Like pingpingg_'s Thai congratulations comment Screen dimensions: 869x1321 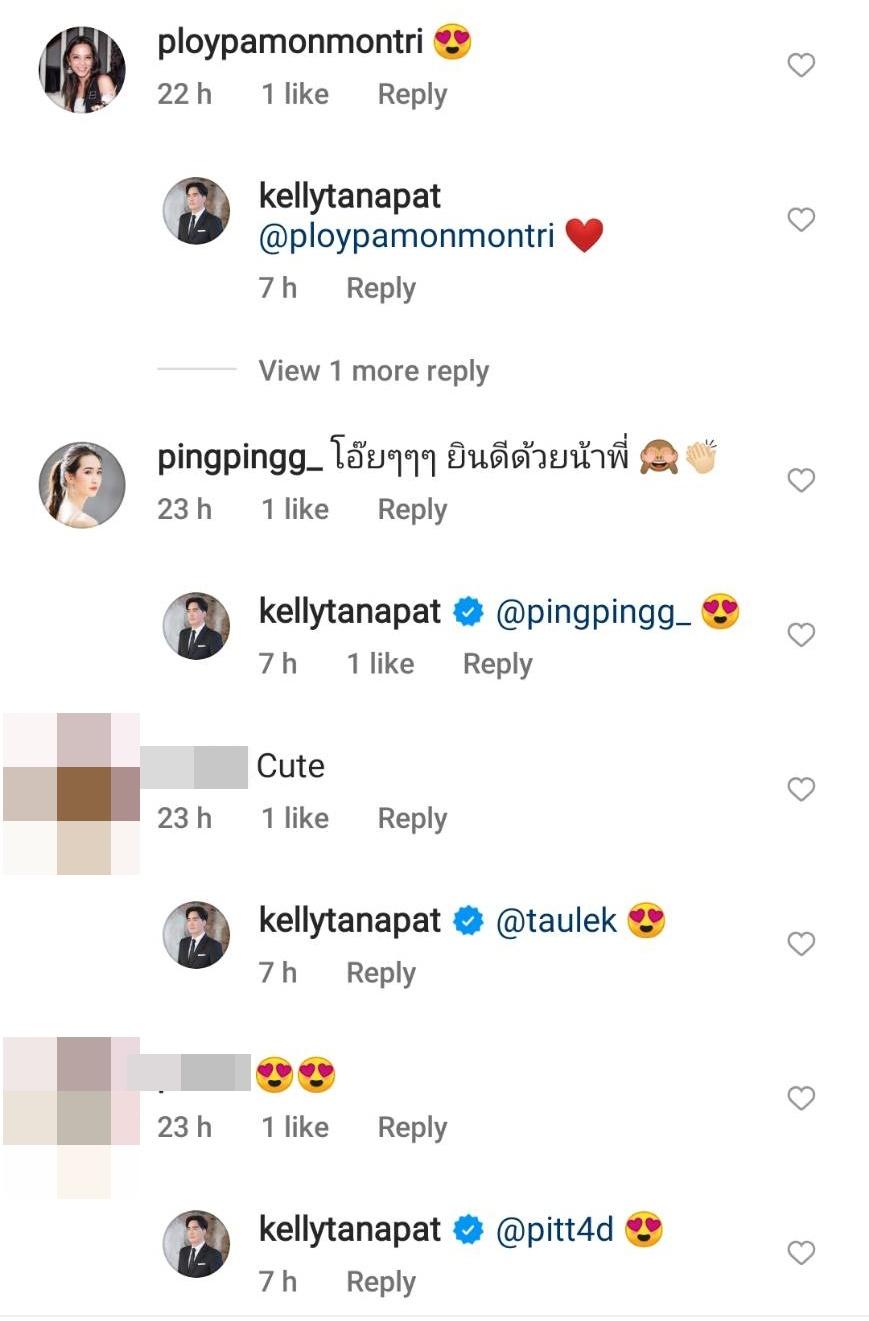click(x=801, y=481)
